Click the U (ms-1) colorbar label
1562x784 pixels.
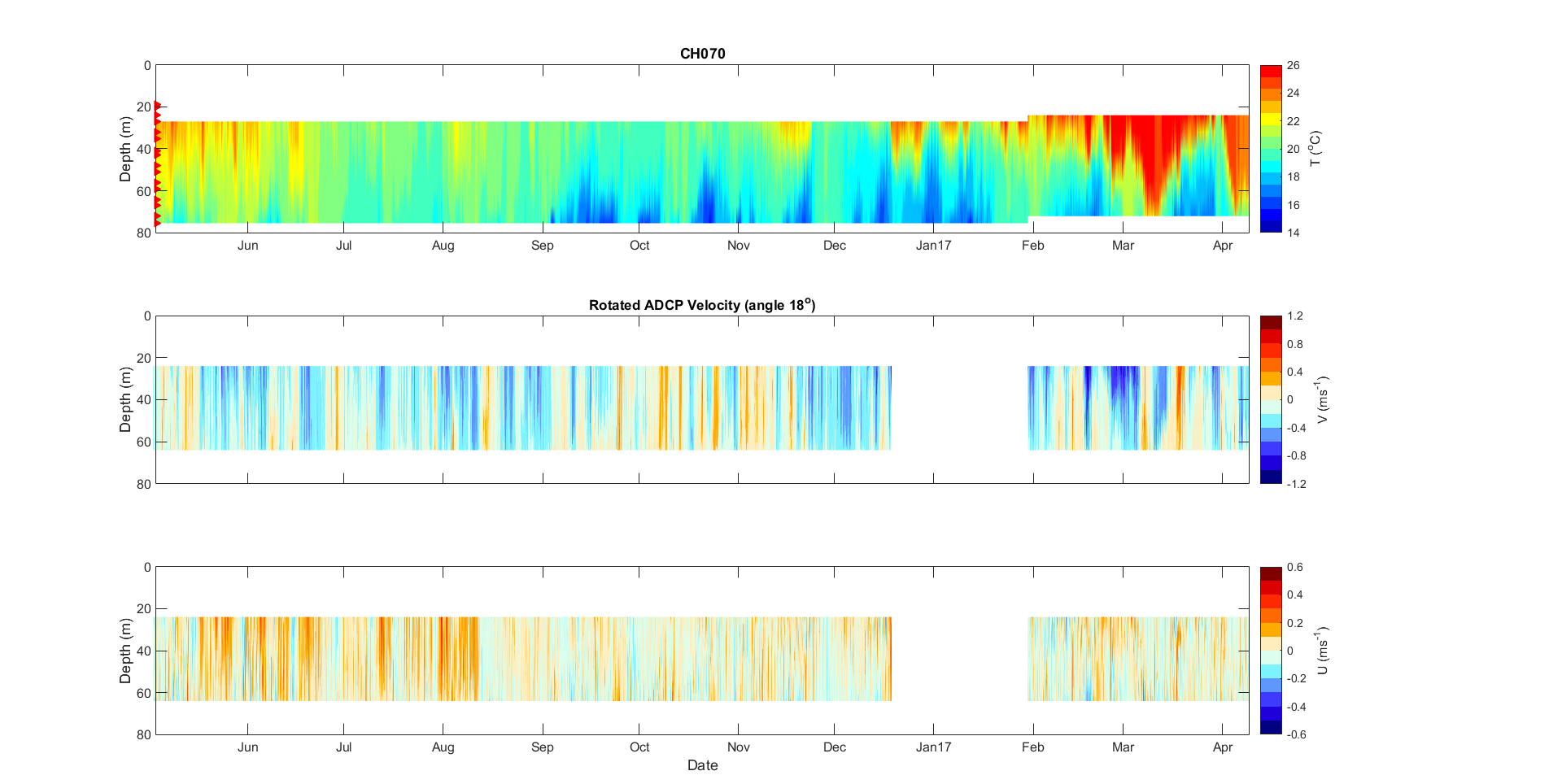pos(1322,651)
